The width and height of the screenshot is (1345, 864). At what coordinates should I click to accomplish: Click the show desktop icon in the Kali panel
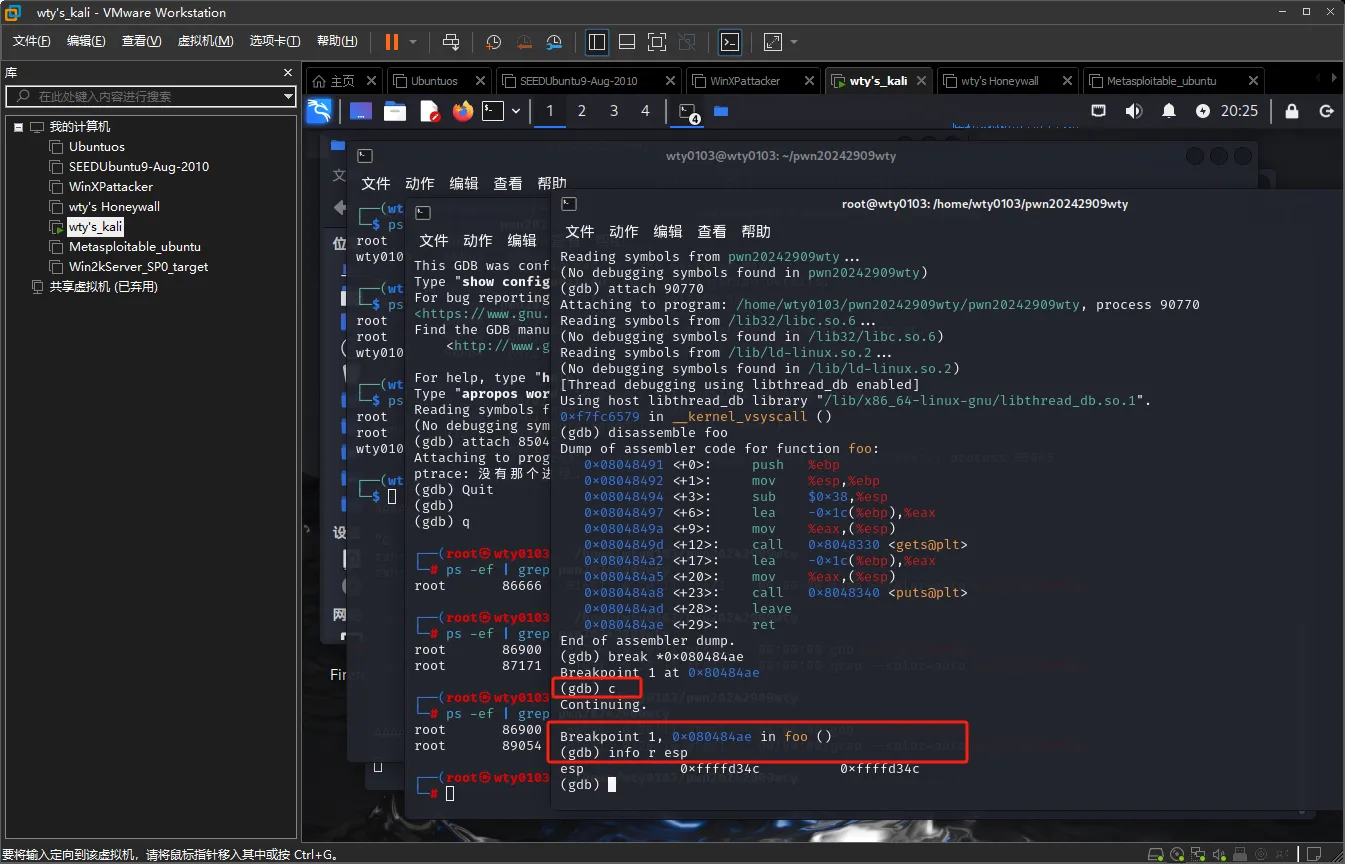361,111
